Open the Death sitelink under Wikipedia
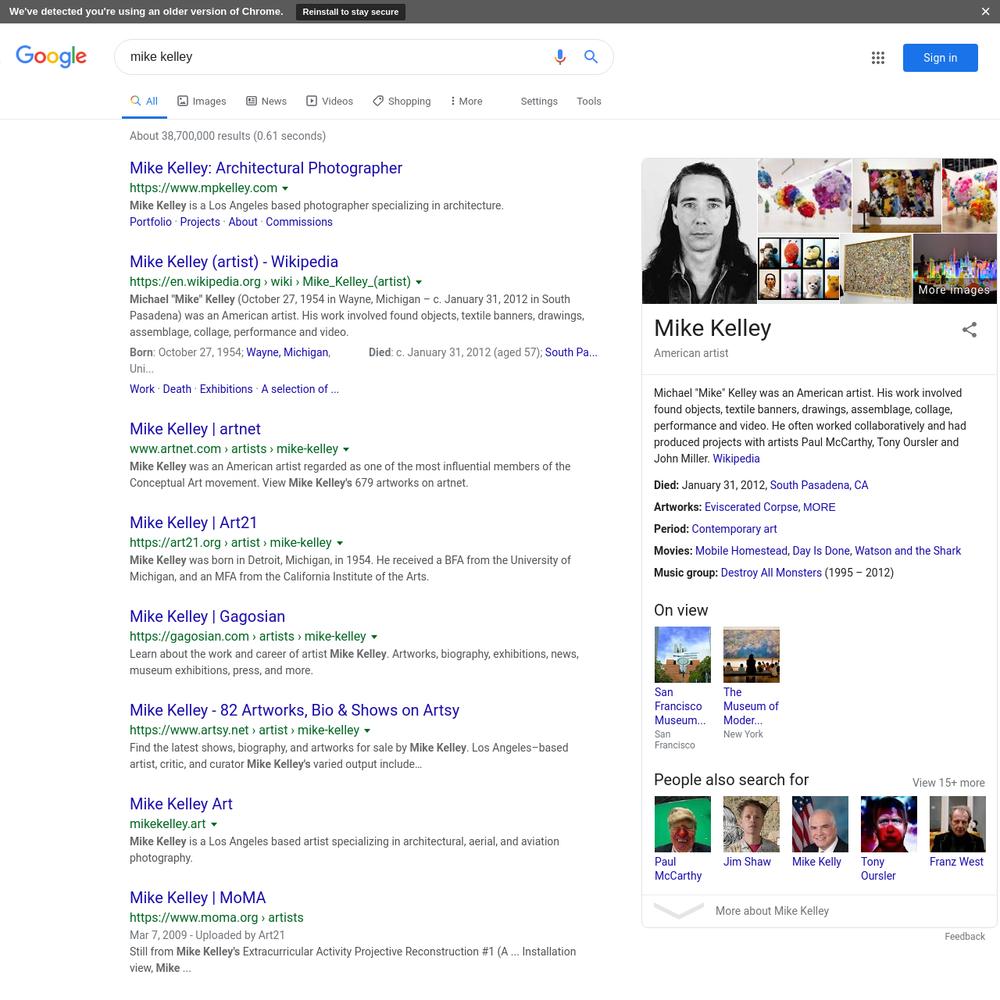 coord(177,389)
